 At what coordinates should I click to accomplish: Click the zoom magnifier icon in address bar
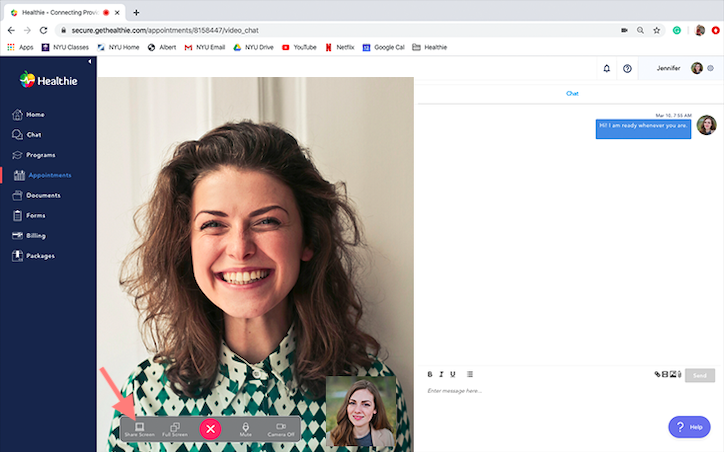point(640,30)
